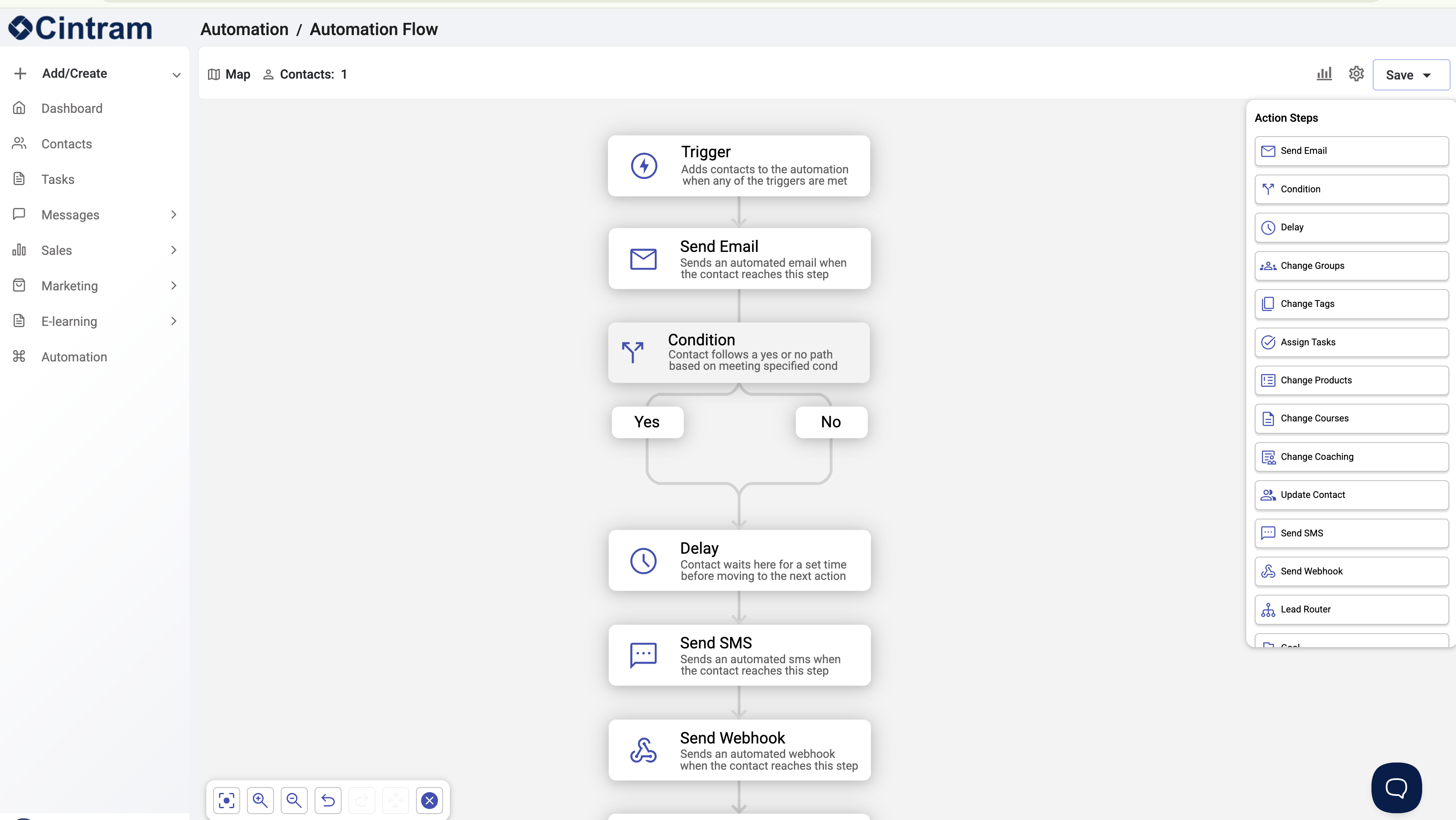Screen dimensions: 1456x820
Task: Choose Lead Router action step
Action: pyautogui.click(x=1351, y=609)
